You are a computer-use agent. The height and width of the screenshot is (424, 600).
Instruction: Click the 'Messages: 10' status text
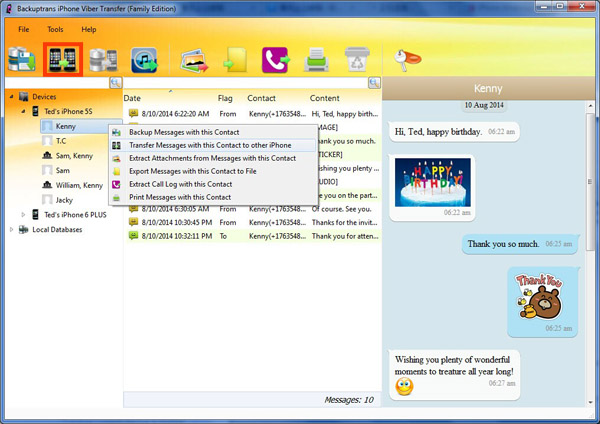(x=349, y=400)
